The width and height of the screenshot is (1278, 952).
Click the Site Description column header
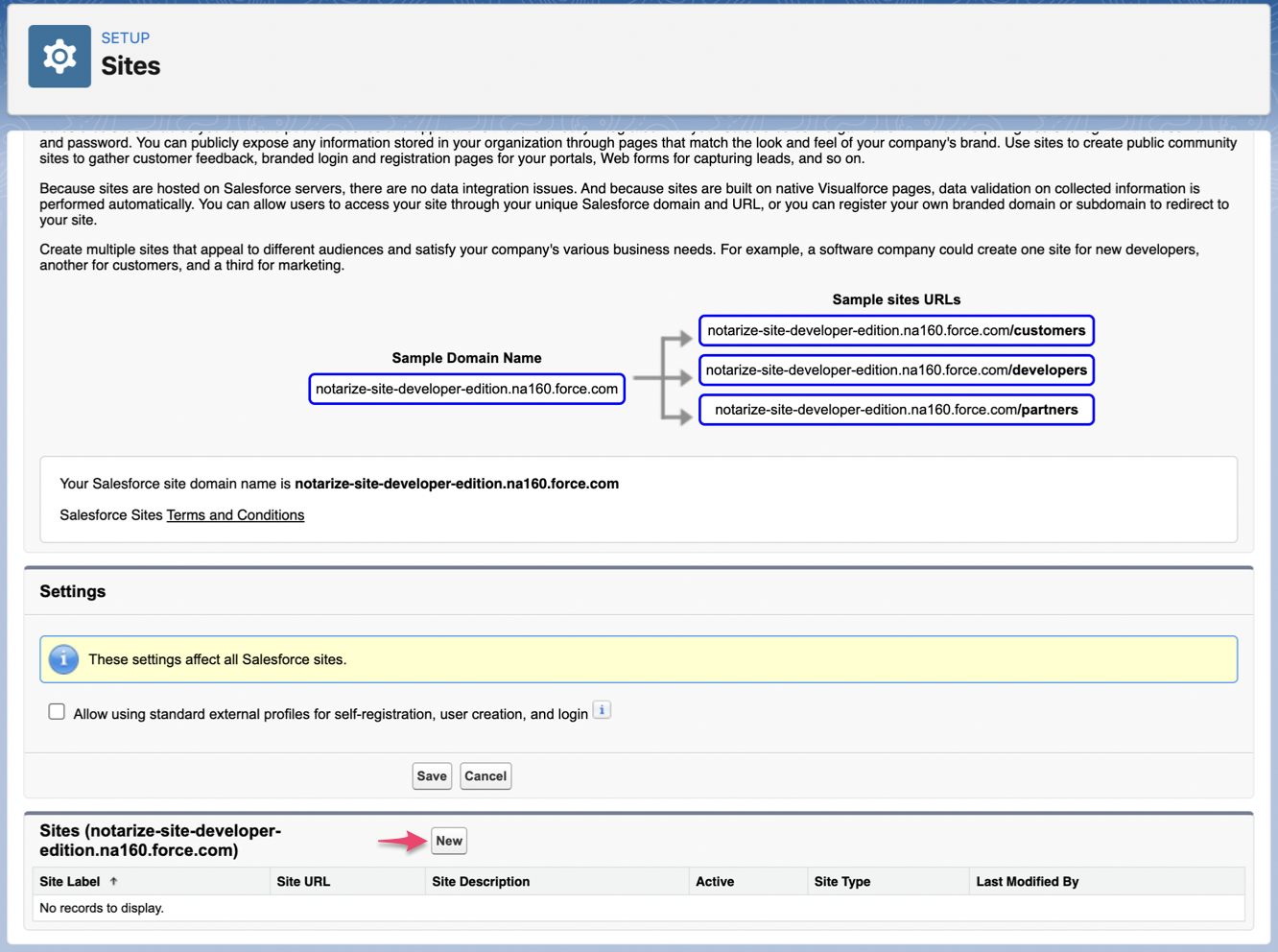pos(481,881)
